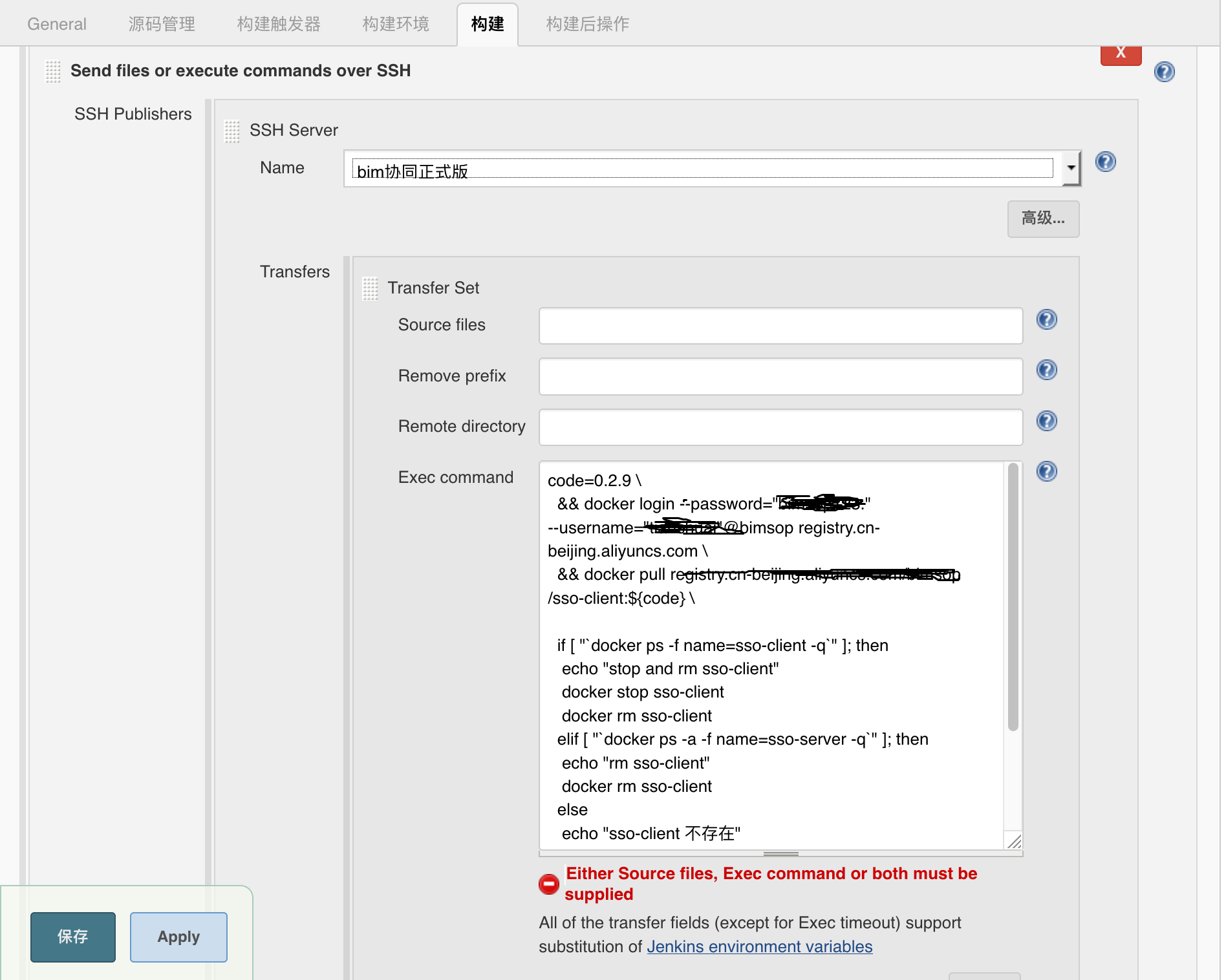Click inside the Exec command textarea
The width and height of the screenshot is (1226, 980).
[771, 655]
